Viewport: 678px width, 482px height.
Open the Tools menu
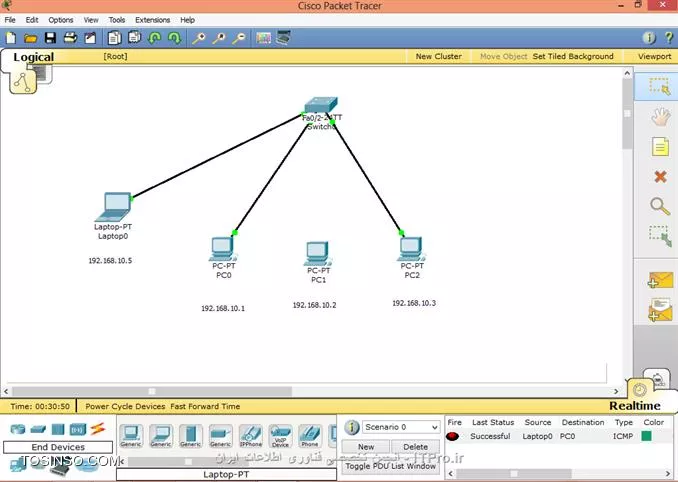click(x=117, y=20)
